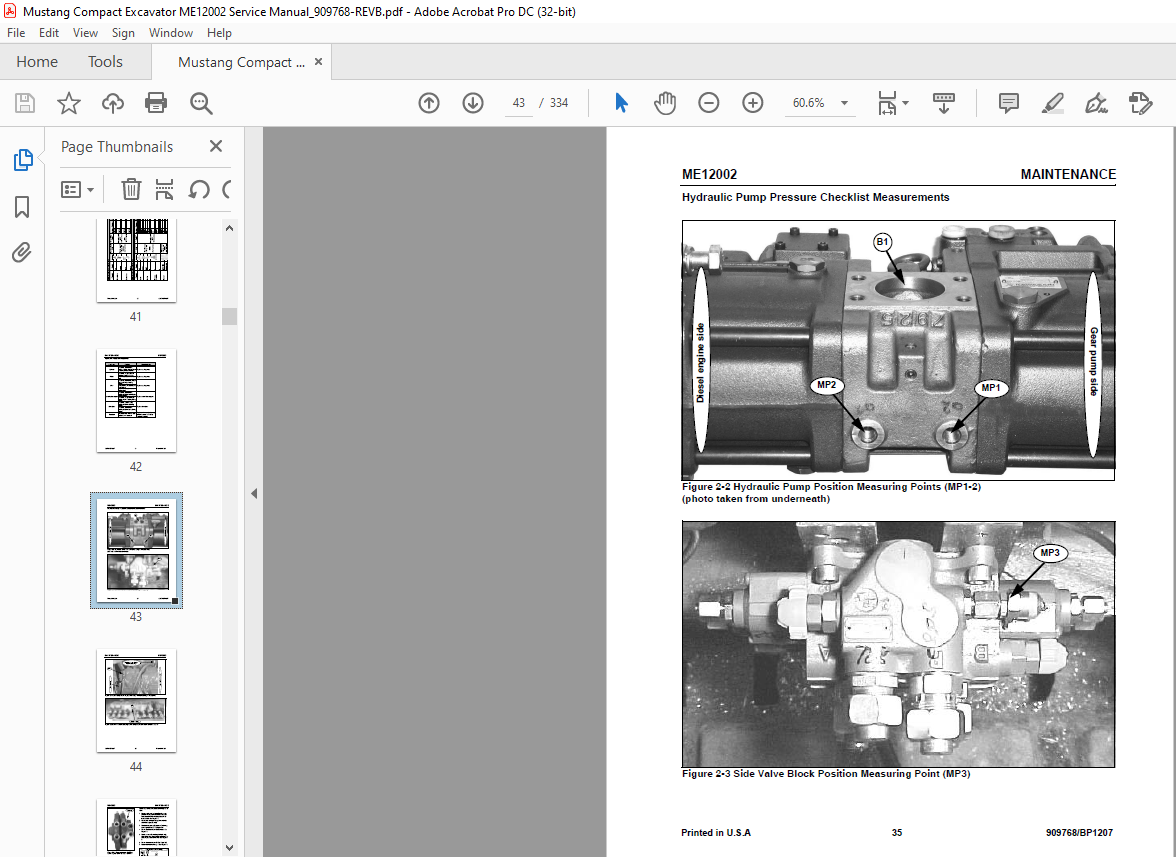The image size is (1176, 857).
Task: Activate the Hand pan tool
Action: [664, 103]
